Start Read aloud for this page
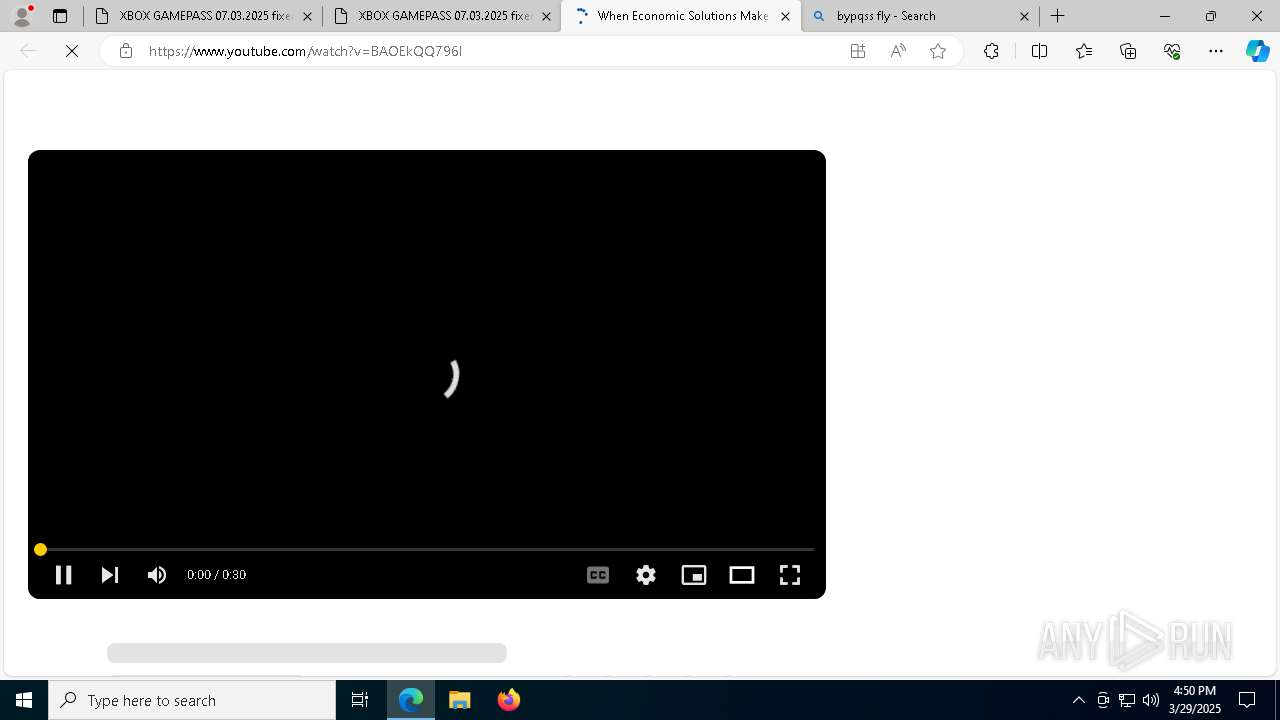This screenshot has height=720, width=1280. pos(898,51)
